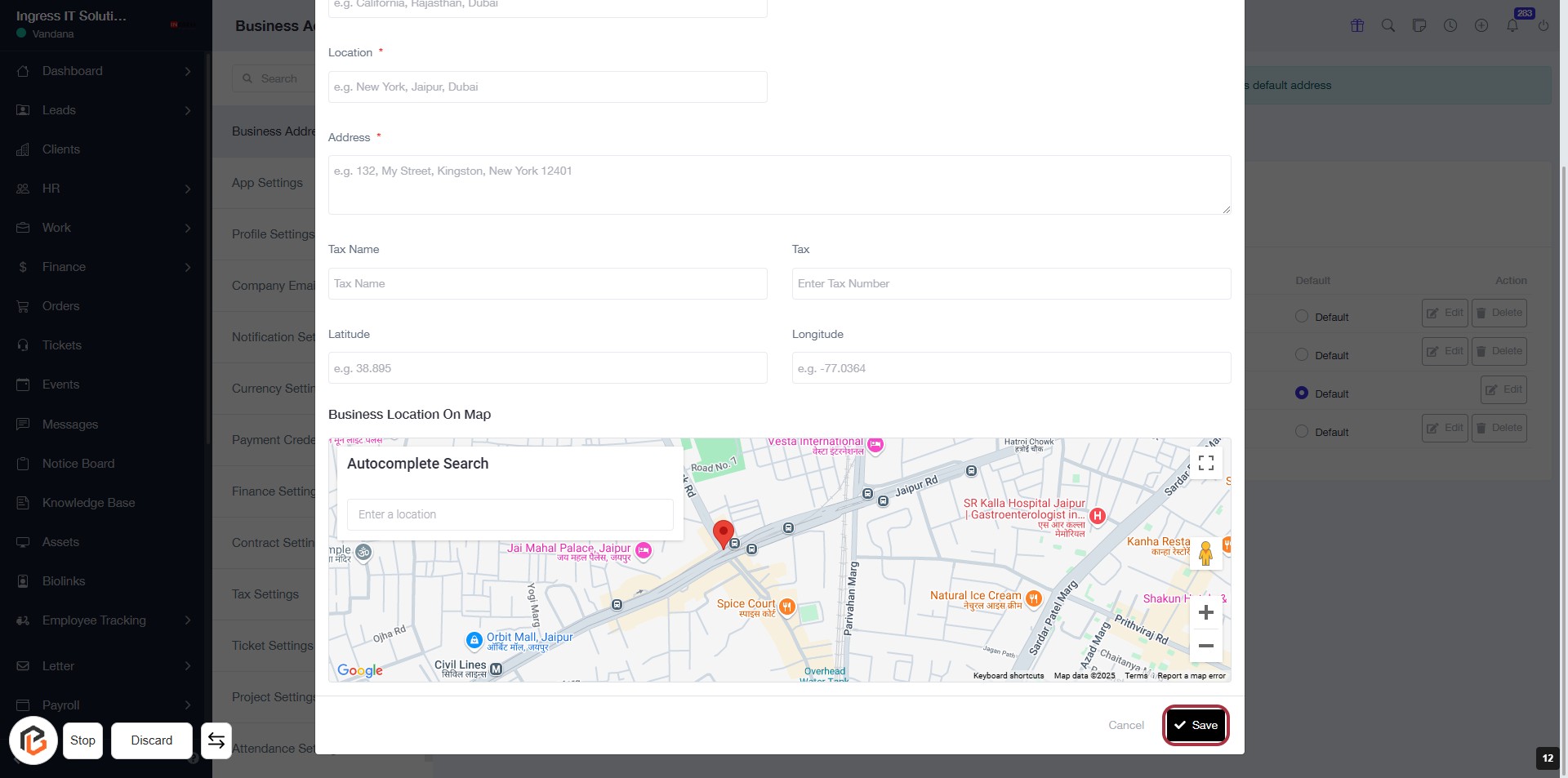Click the Autocomplete Search location field
This screenshot has height=778, width=1568.
[x=510, y=514]
